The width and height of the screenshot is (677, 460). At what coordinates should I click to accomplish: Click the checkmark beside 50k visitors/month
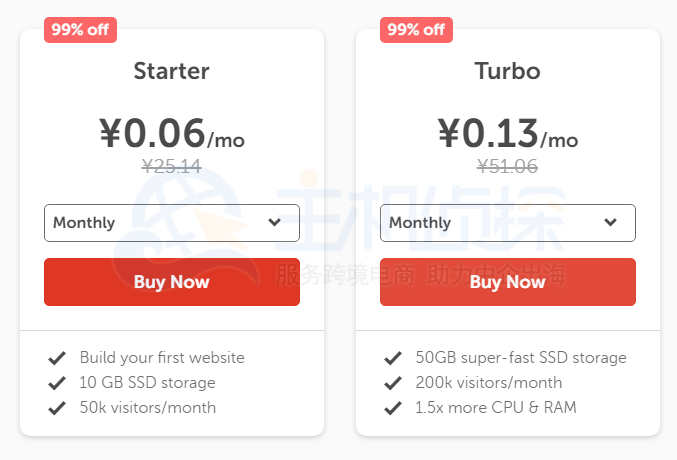[57, 407]
